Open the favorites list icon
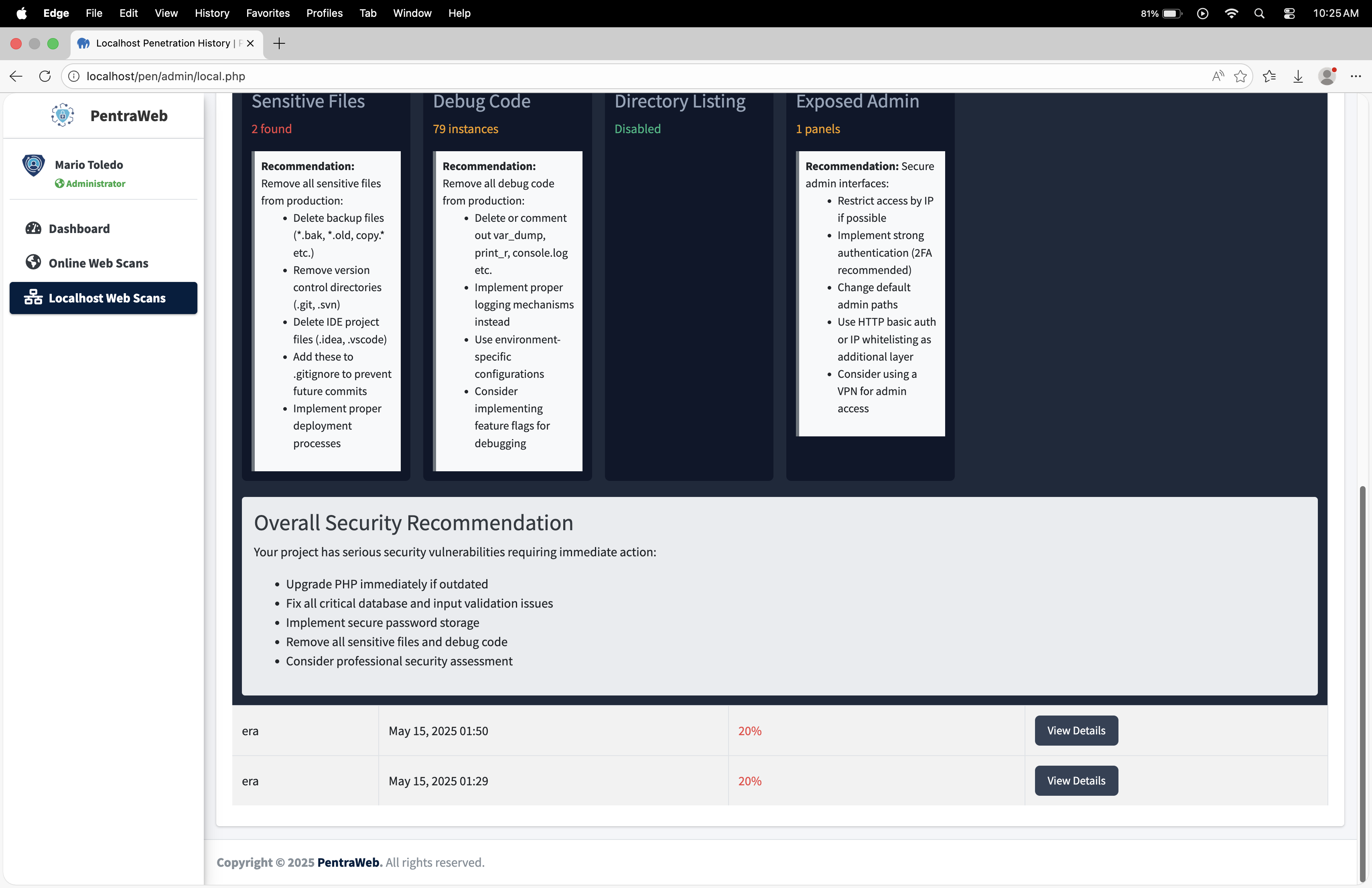1372x888 pixels. pos(1269,76)
